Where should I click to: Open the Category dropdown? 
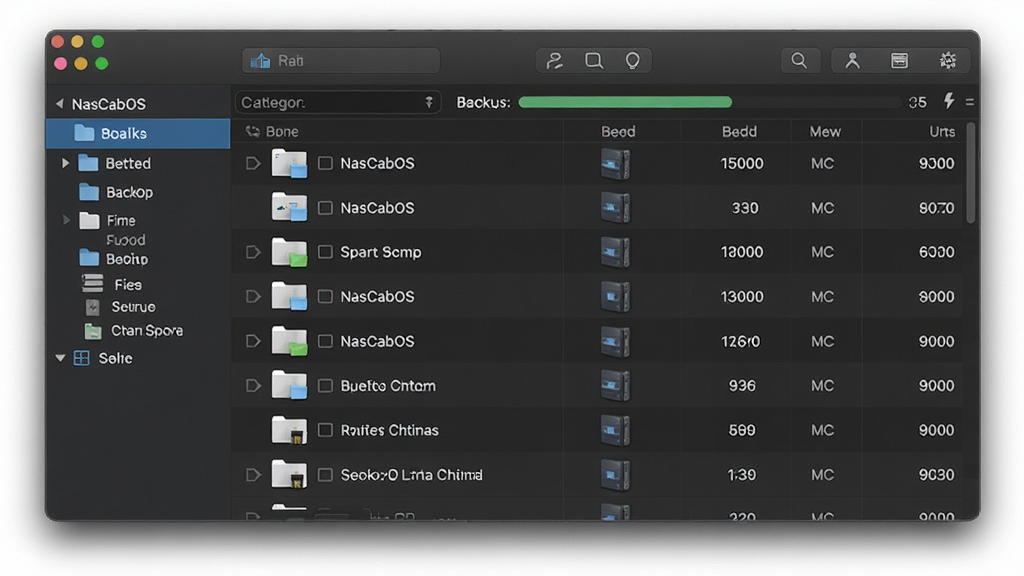(338, 103)
